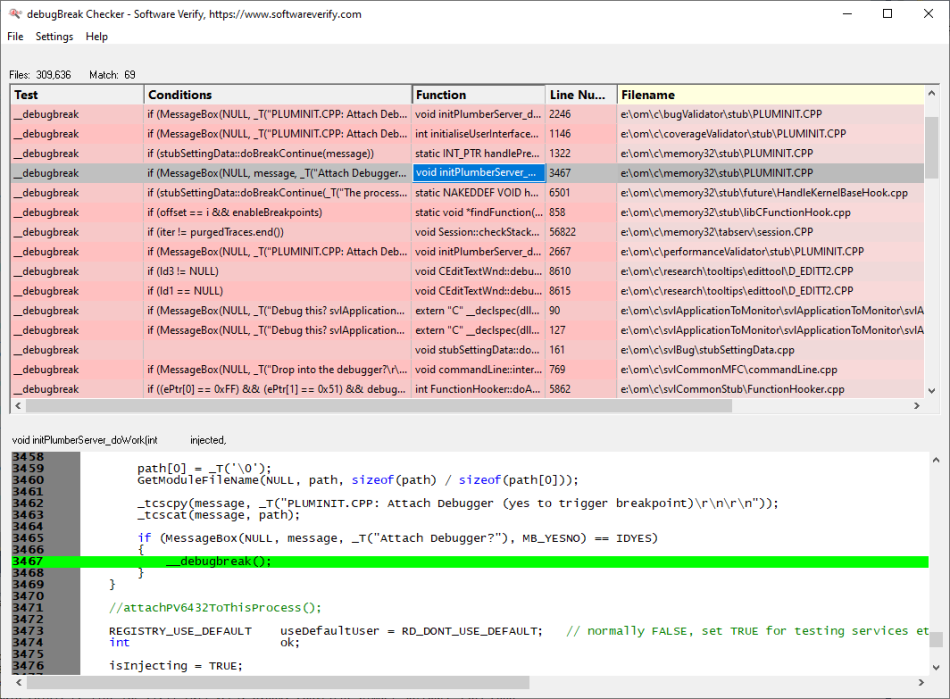Maximize the debugBreak Checker window
Viewport: 950px width, 699px height.
pyautogui.click(x=887, y=14)
